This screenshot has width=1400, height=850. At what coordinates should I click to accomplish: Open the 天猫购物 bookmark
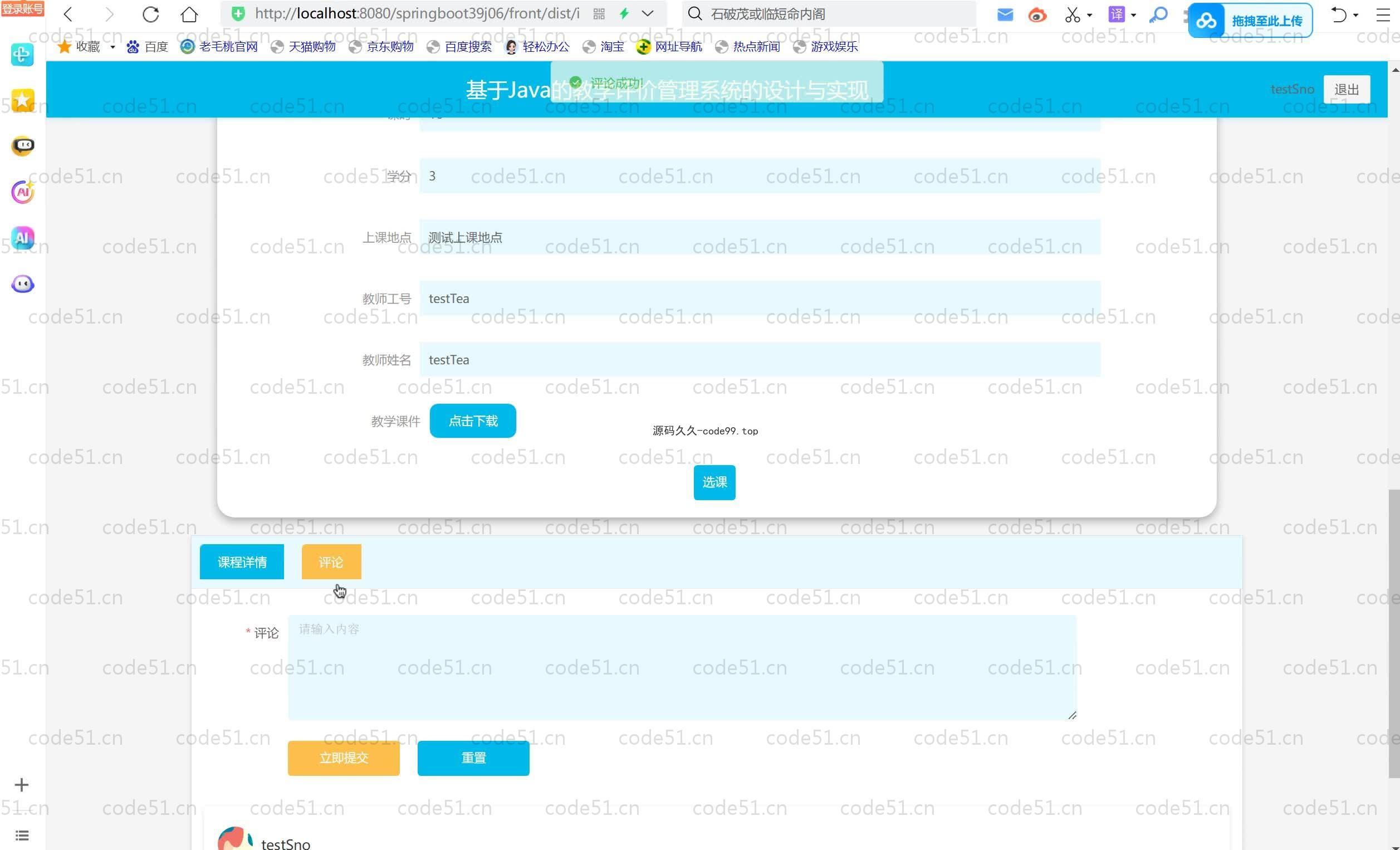click(x=303, y=47)
